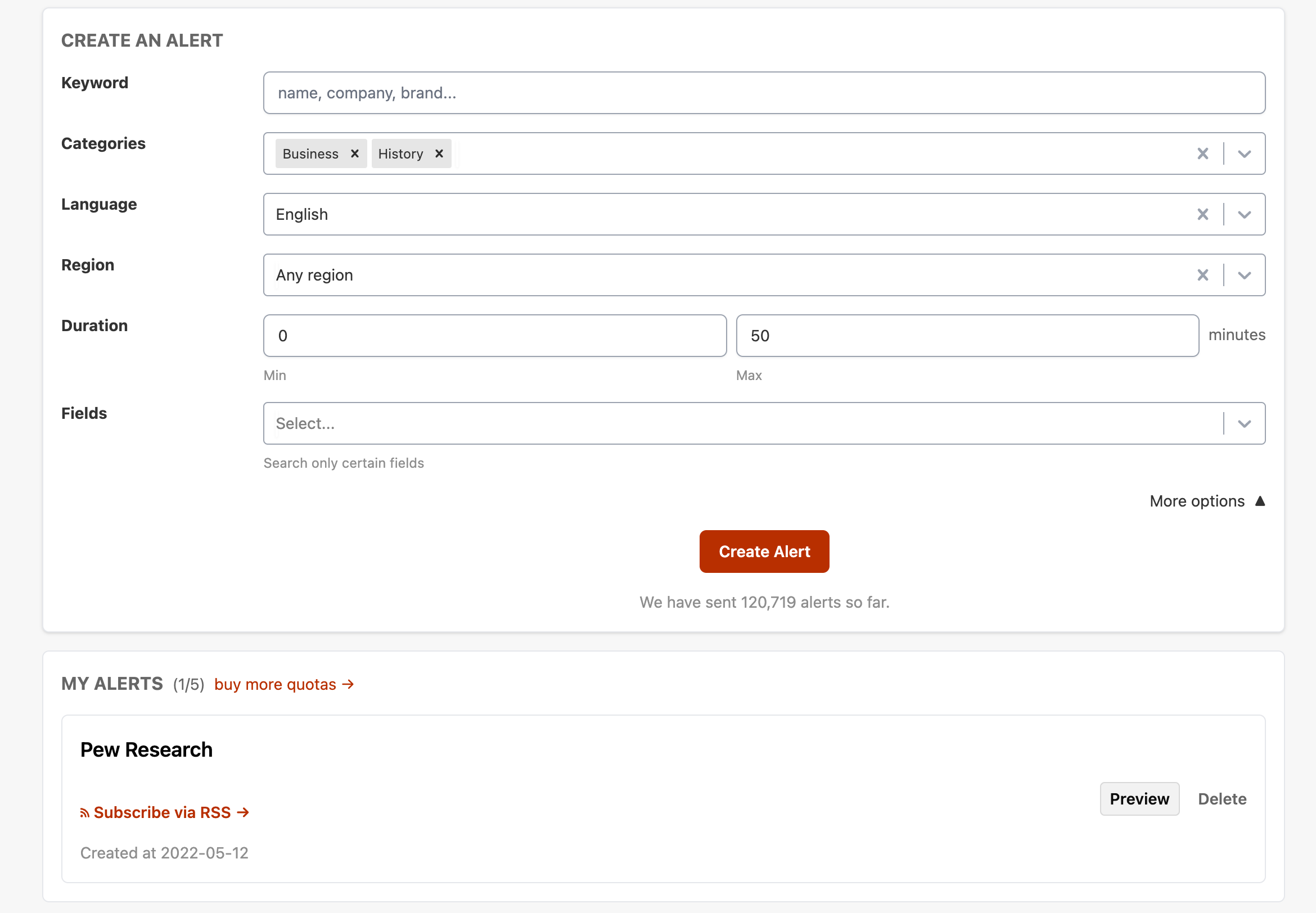Image resolution: width=1316 pixels, height=913 pixels.
Task: Remove the History category tag
Action: click(x=439, y=153)
